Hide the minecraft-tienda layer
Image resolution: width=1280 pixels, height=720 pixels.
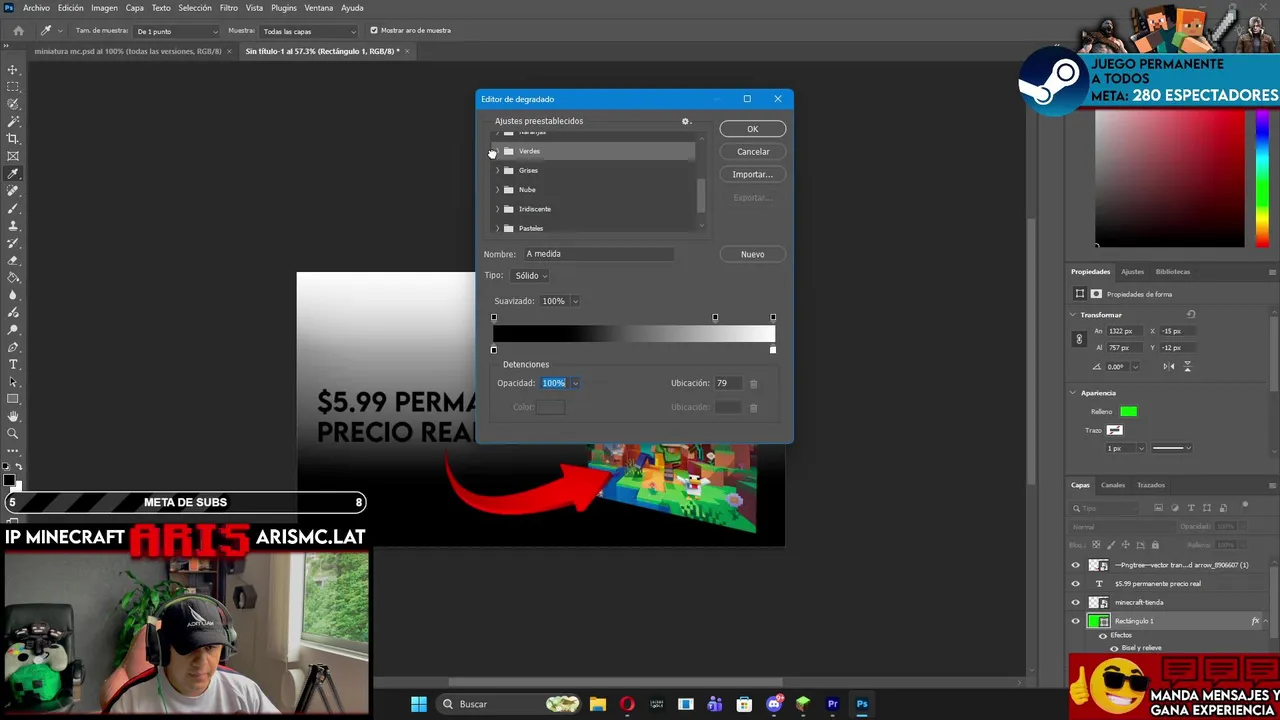coord(1076,602)
